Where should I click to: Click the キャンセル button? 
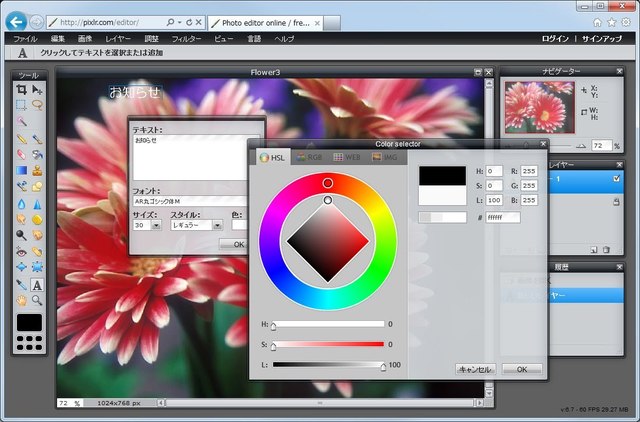[475, 369]
